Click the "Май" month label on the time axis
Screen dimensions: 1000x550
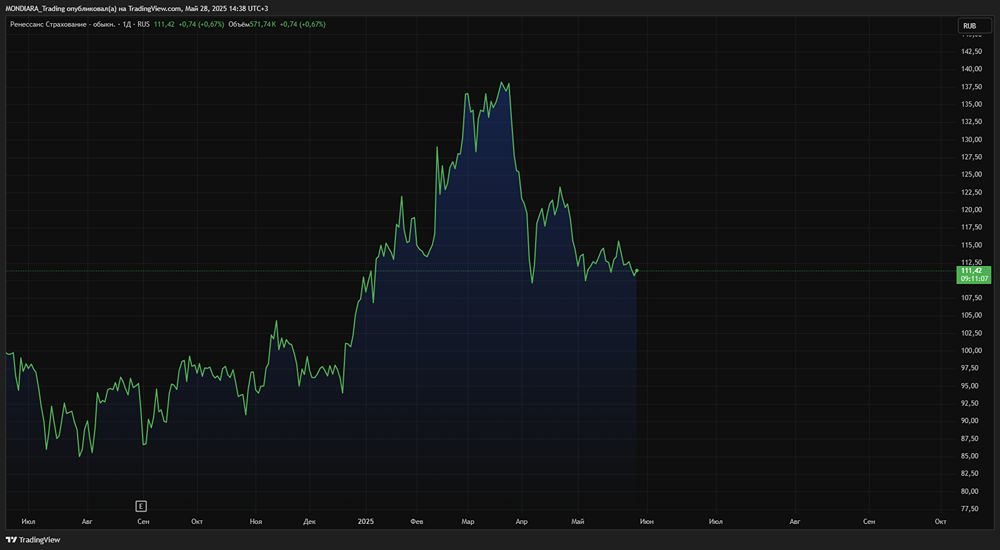point(577,521)
